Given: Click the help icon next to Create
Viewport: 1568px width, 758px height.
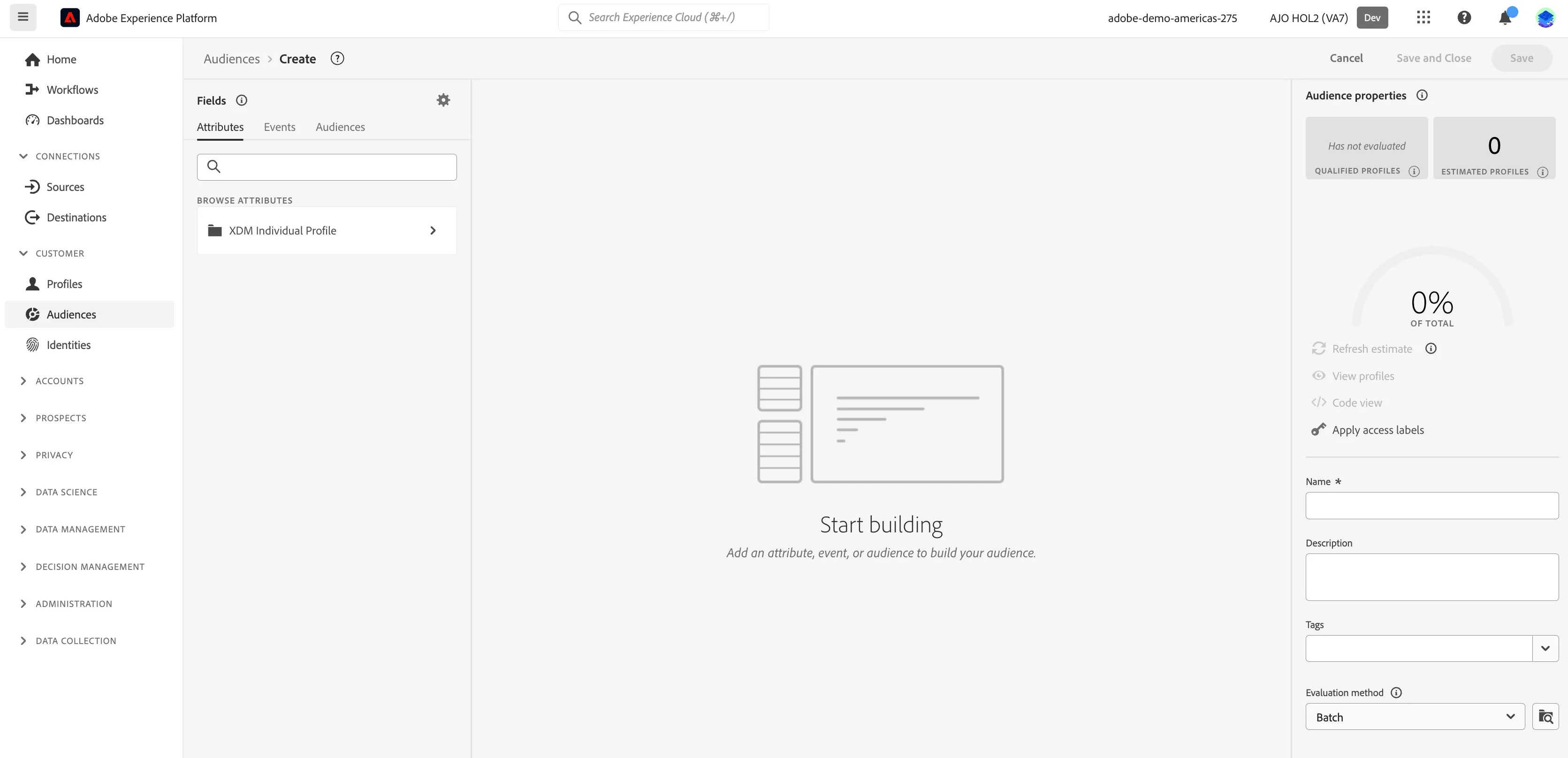Looking at the screenshot, I should (337, 59).
